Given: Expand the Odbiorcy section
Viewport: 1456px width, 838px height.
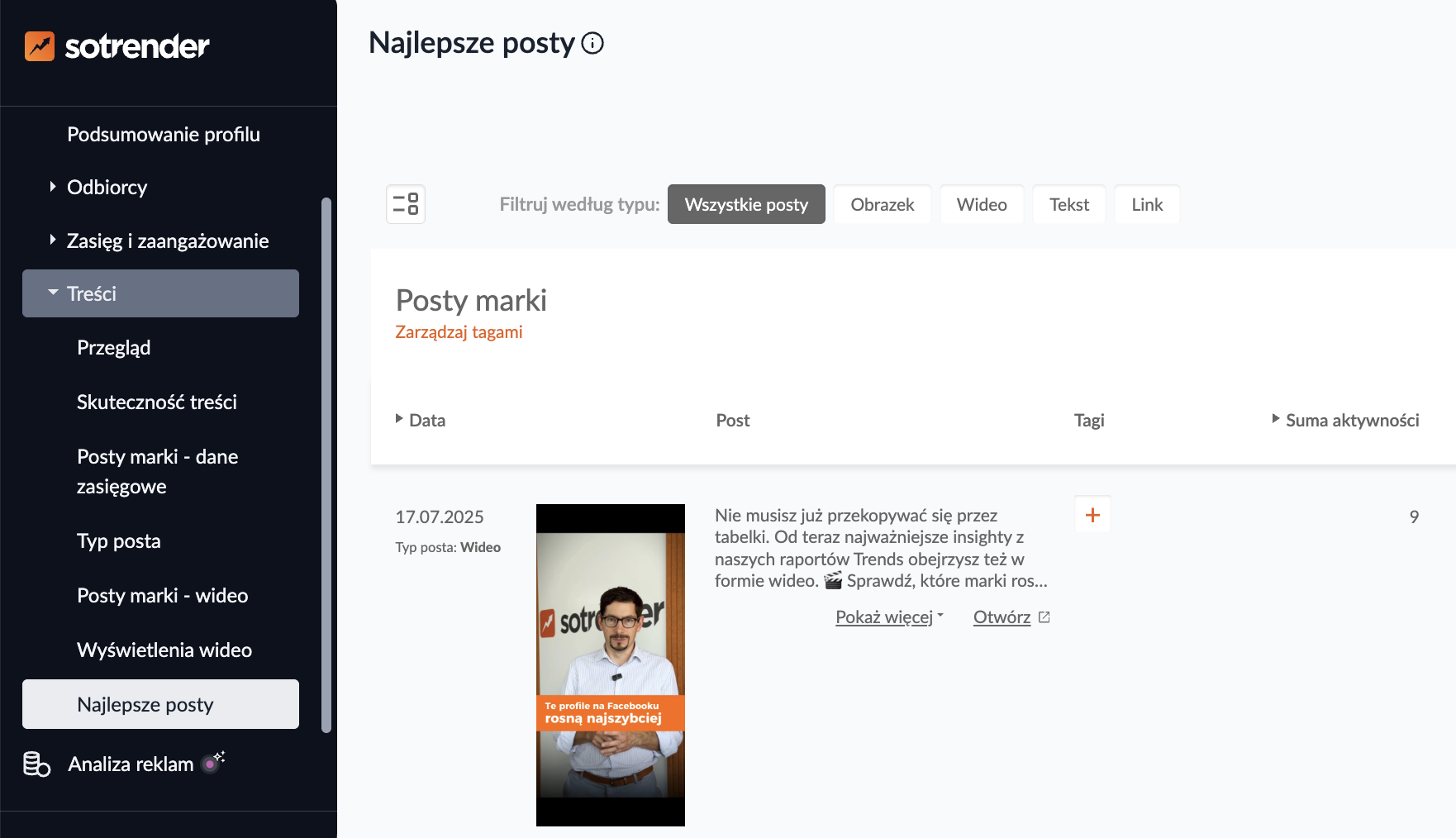Looking at the screenshot, I should pos(107,188).
